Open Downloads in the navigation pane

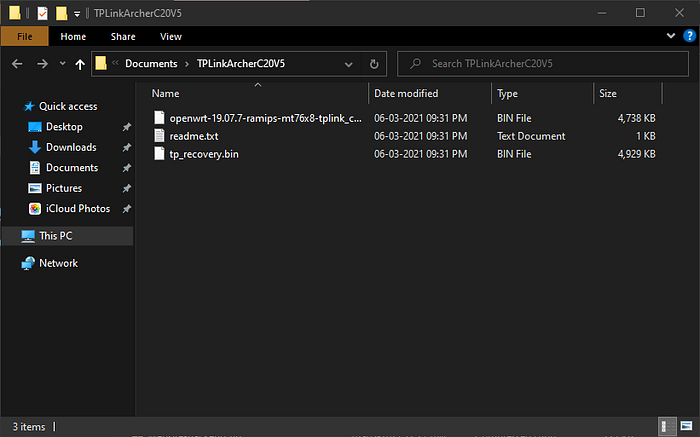(x=71, y=147)
